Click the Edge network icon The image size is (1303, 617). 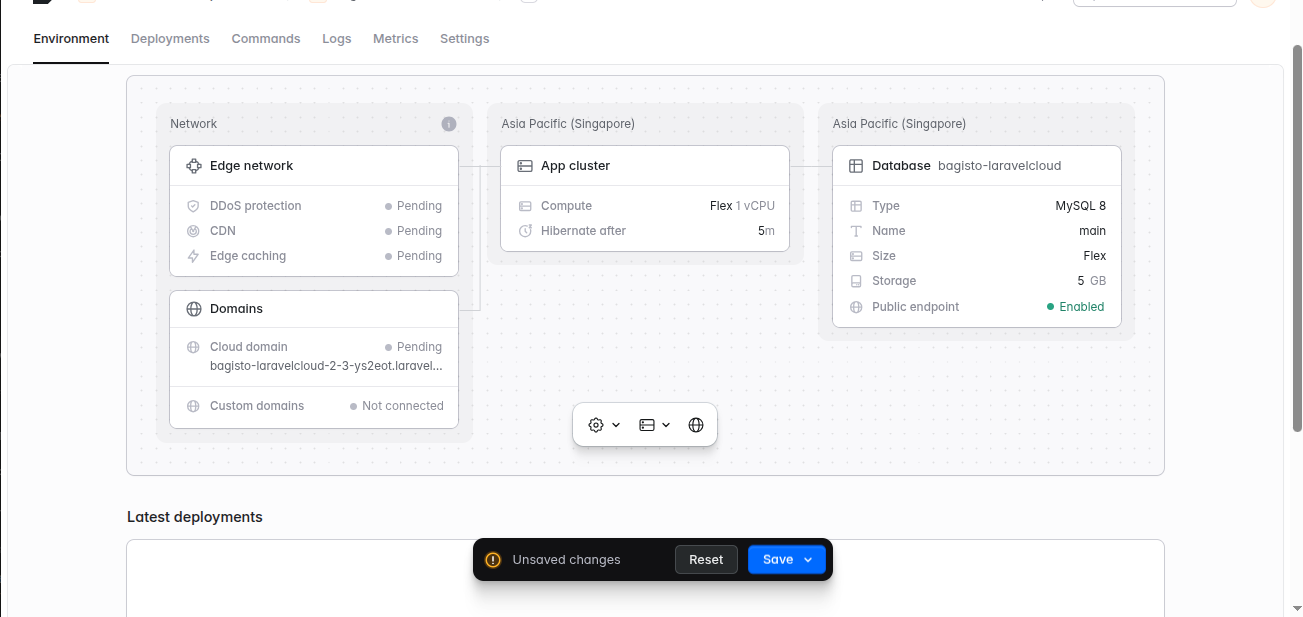click(194, 166)
